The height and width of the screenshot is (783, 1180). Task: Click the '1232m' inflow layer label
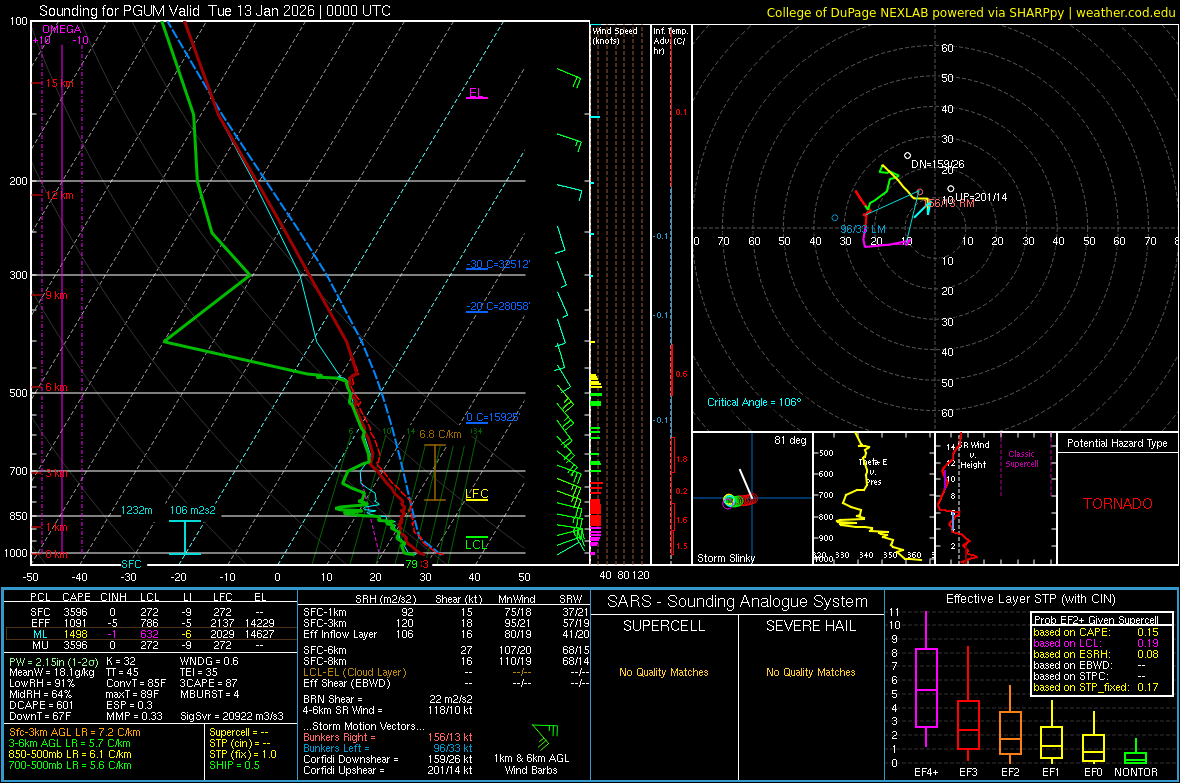point(137,510)
